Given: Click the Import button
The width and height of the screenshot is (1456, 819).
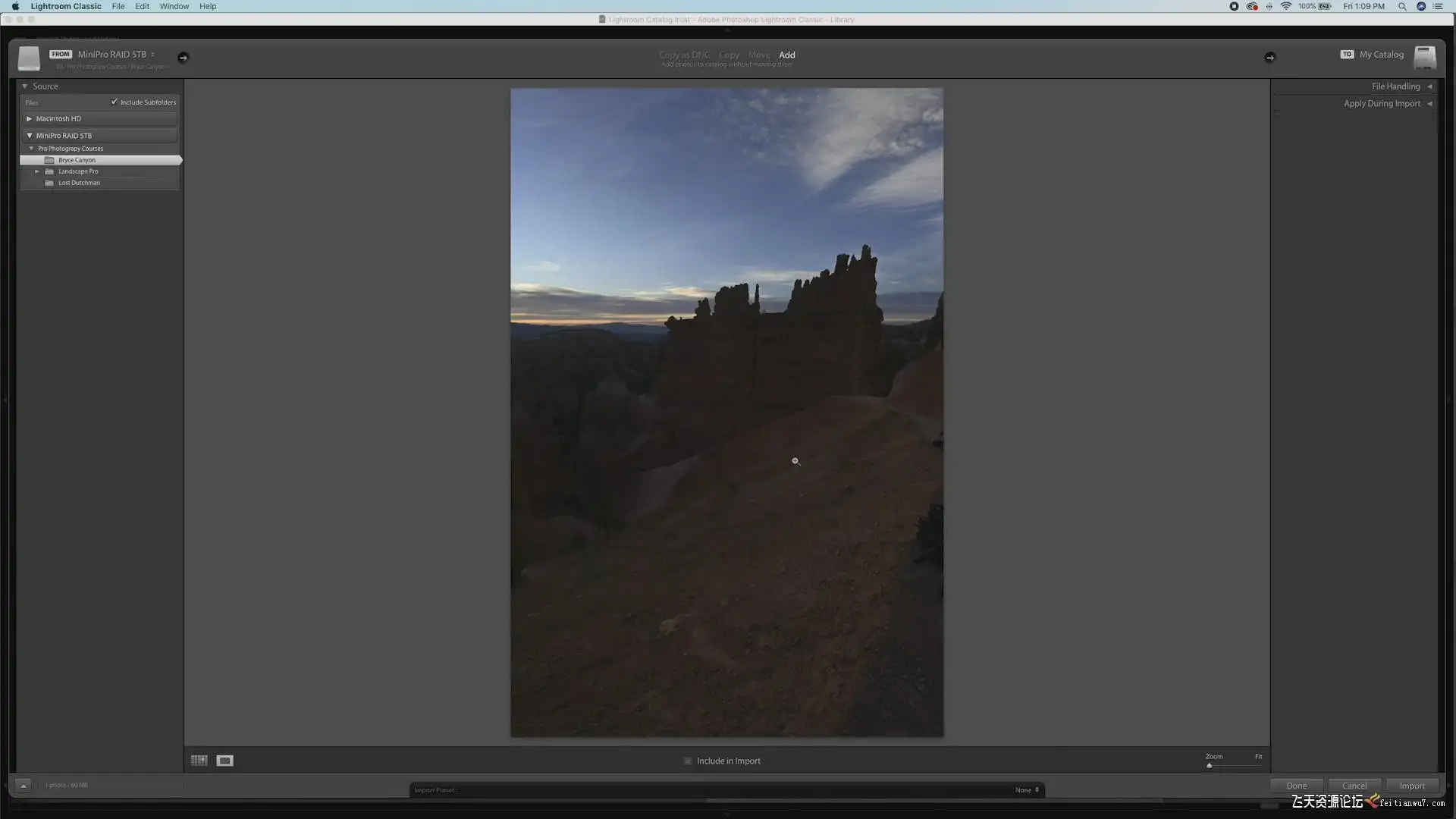Looking at the screenshot, I should tap(1412, 786).
